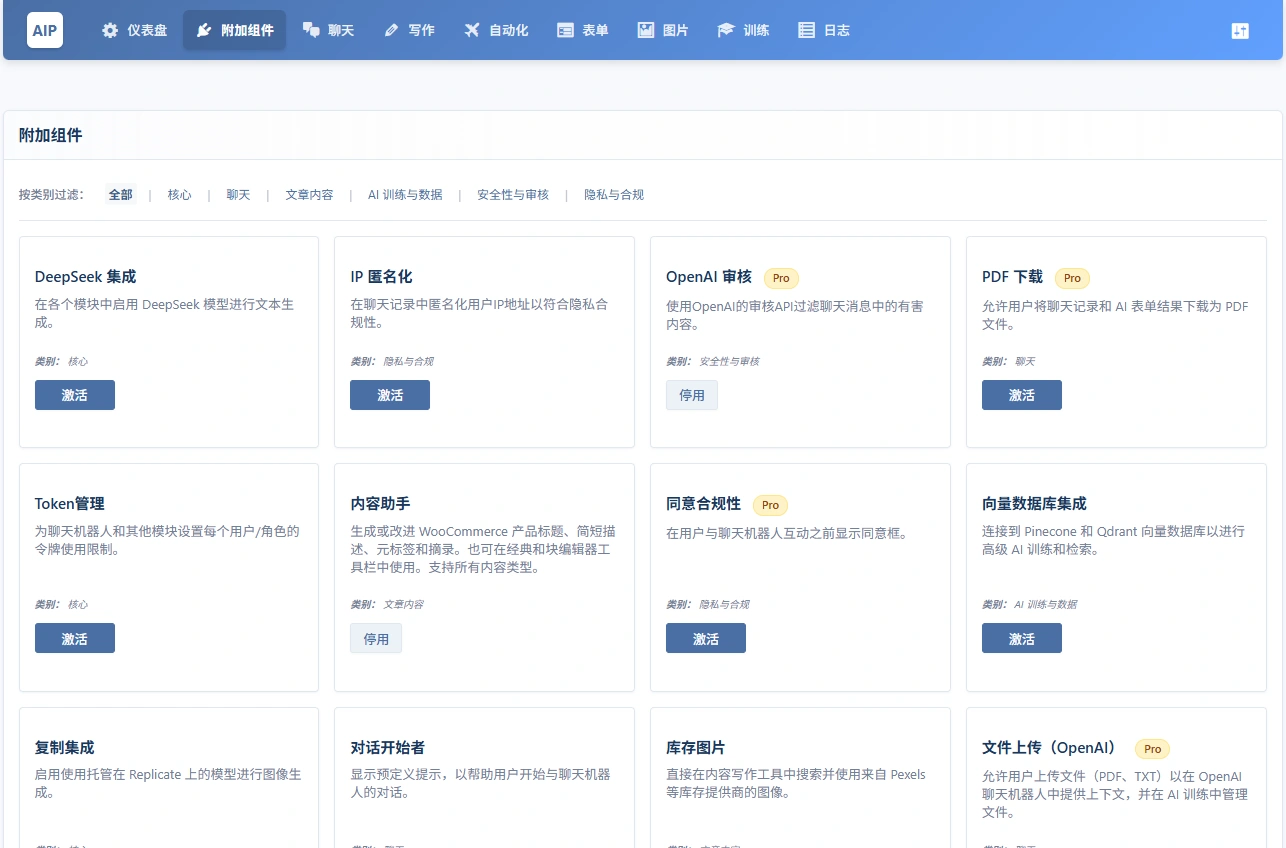Open the 附加组件 tab

tap(234, 30)
